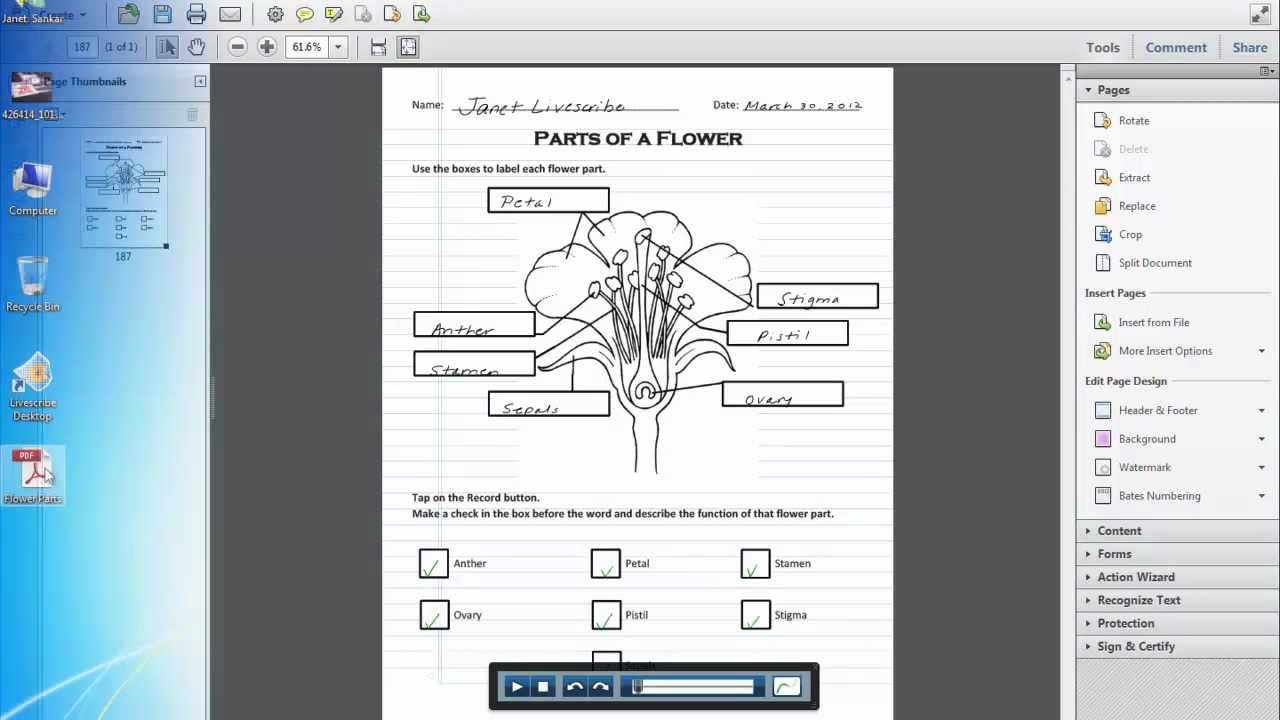Screen dimensions: 1280x720
Task: Jump forward in pencast playback
Action: pos(601,687)
